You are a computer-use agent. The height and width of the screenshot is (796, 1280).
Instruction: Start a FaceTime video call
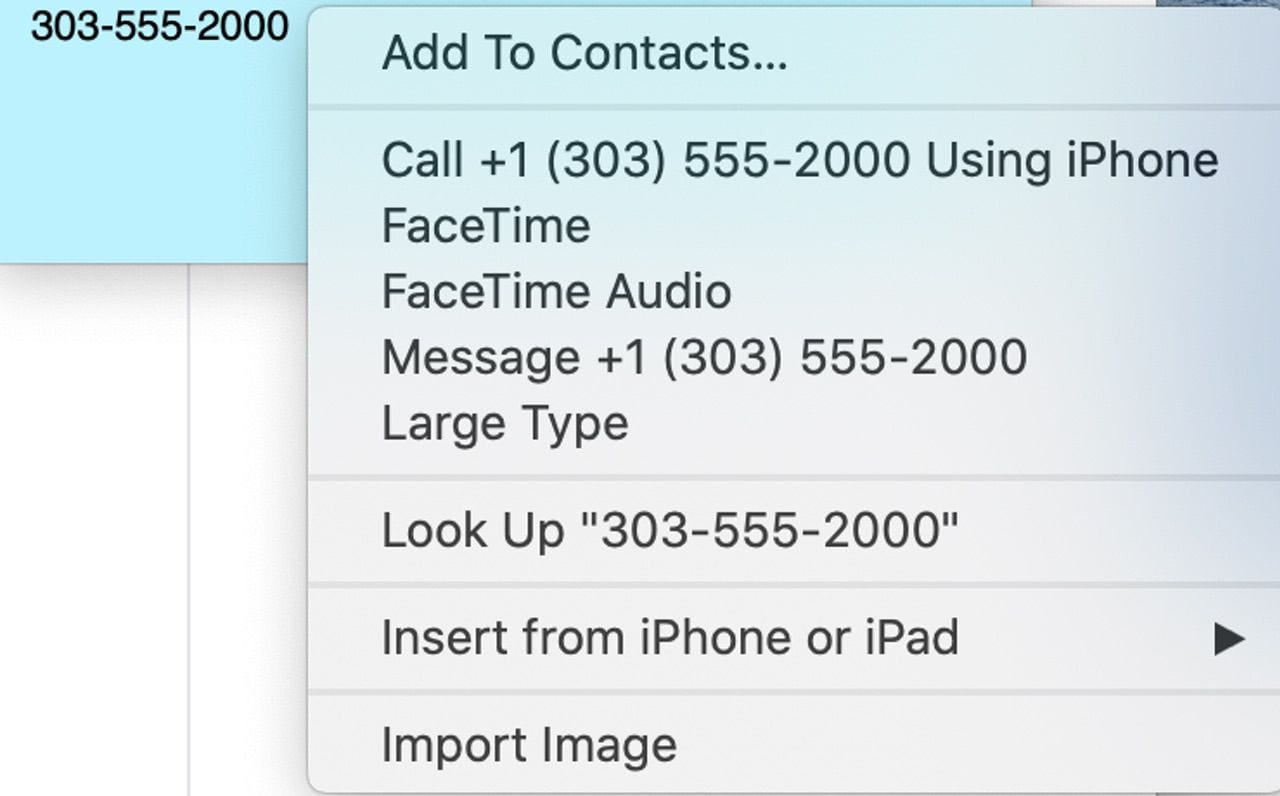[486, 226]
